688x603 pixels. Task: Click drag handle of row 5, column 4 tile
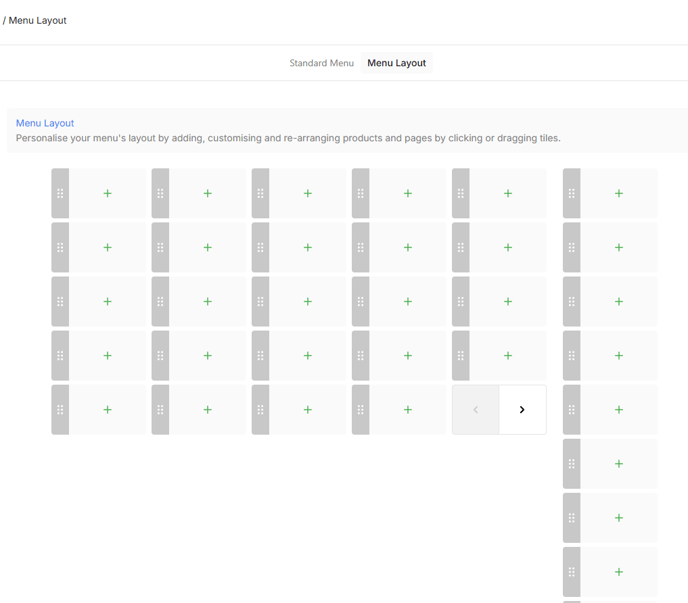coord(360,409)
